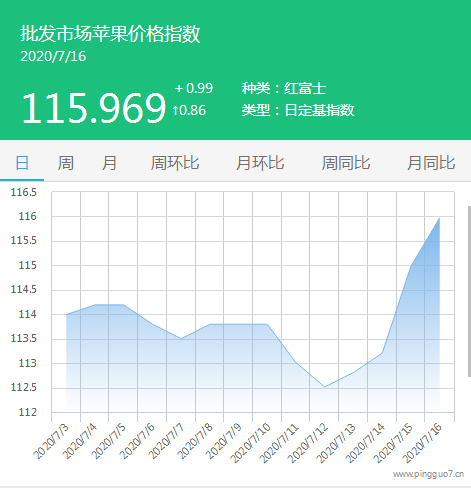Click the 2020/7/7 dip data point
471x488 pixels.
coord(181,339)
